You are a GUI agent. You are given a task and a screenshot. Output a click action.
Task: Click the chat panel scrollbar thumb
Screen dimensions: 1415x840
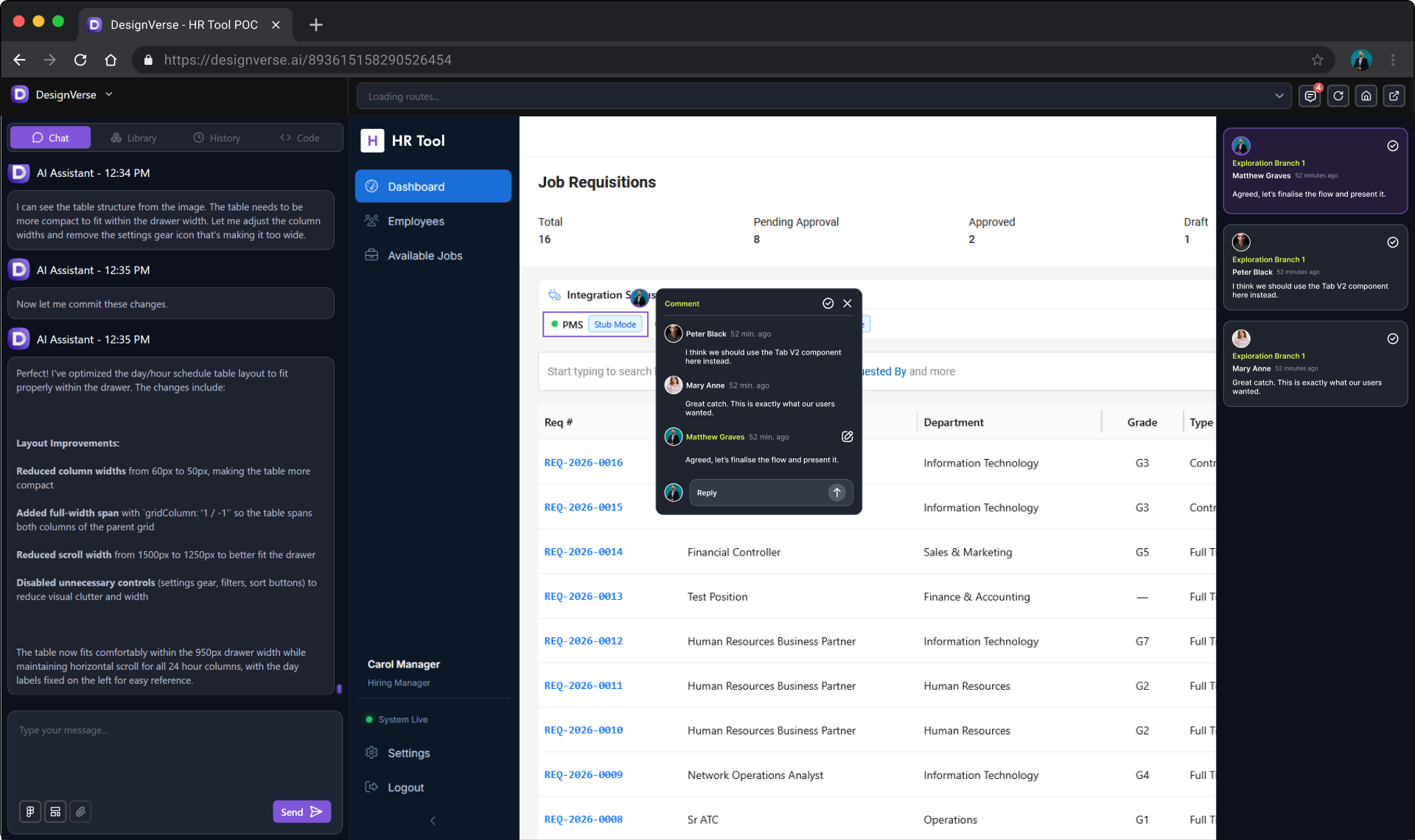click(x=339, y=689)
